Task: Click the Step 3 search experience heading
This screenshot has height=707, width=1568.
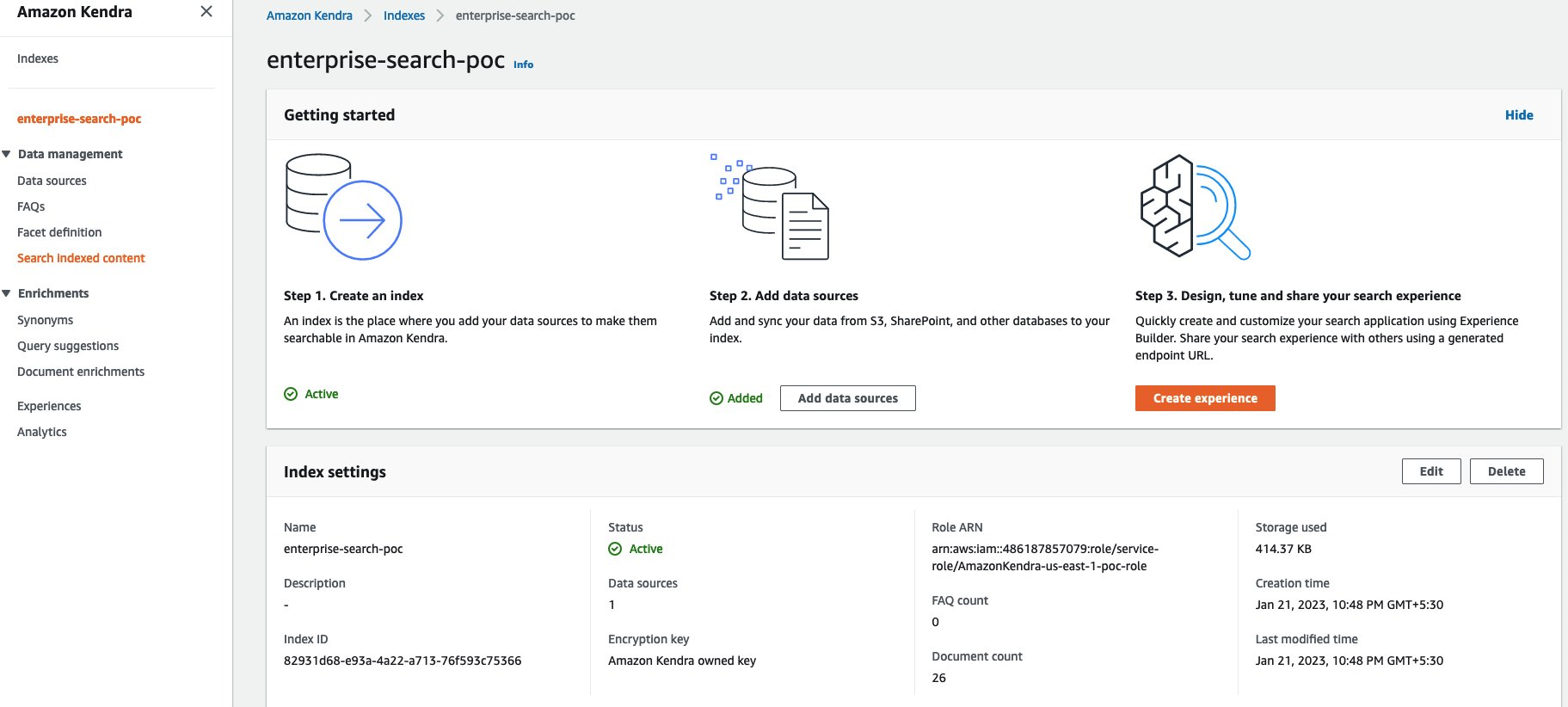Action: coord(1298,296)
